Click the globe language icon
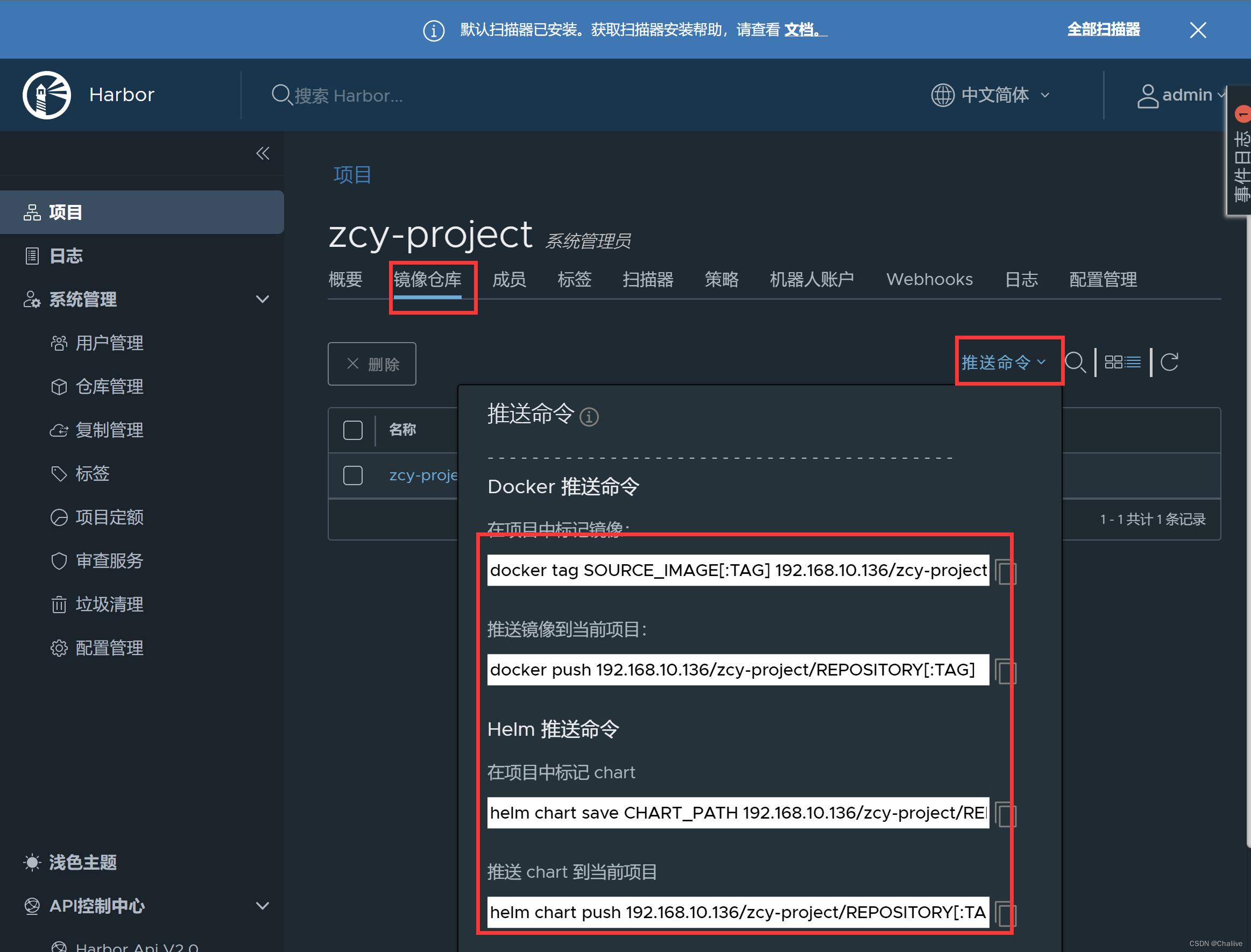This screenshot has height=952, width=1251. tap(942, 95)
